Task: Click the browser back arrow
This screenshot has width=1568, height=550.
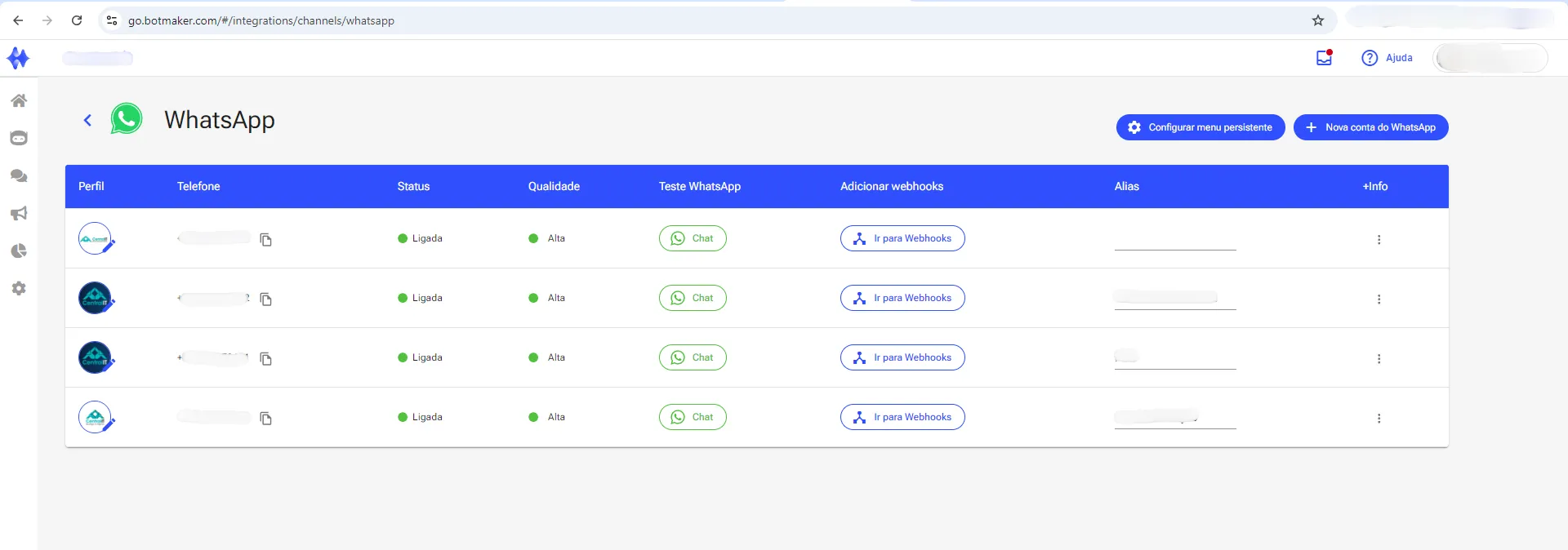Action: [18, 20]
